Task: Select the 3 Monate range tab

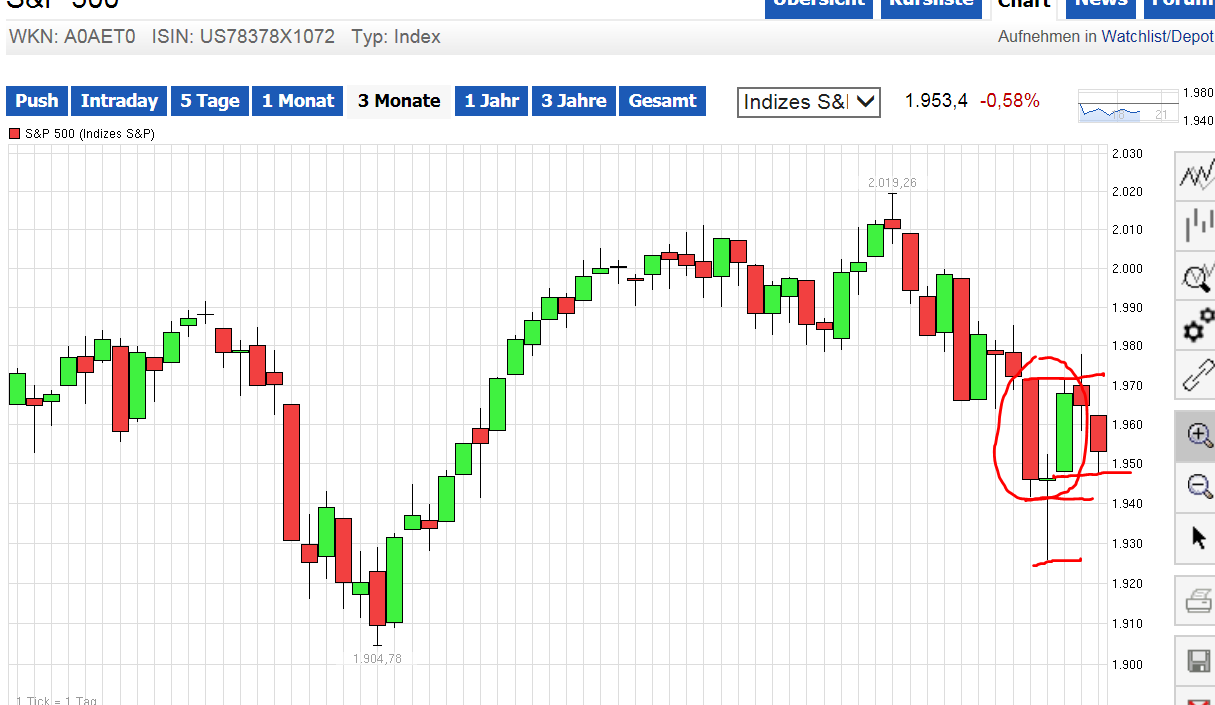Action: pos(399,101)
